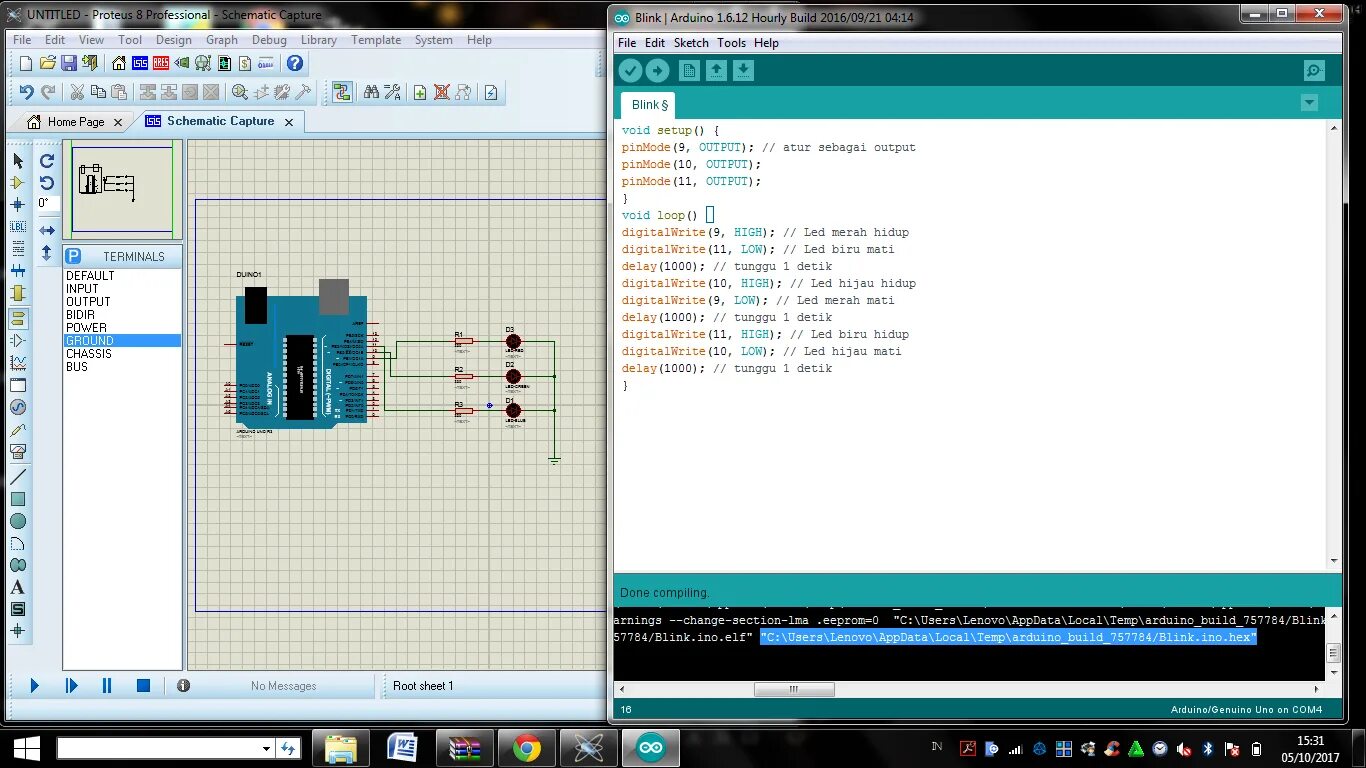Select the GROUND terminal in the list
The image size is (1366, 768).
tap(123, 341)
